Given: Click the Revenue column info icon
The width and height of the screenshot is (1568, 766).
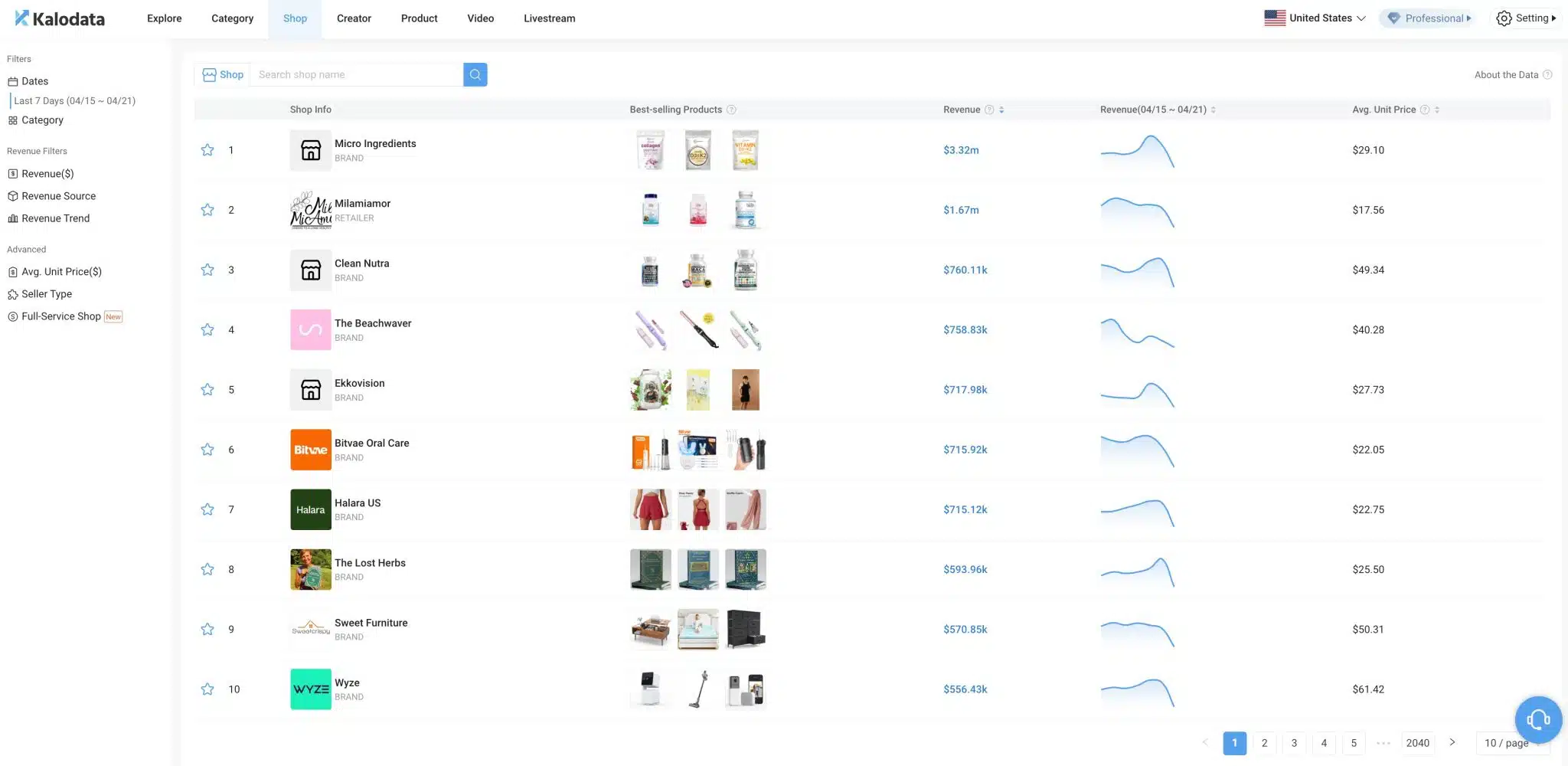Looking at the screenshot, I should [x=989, y=110].
